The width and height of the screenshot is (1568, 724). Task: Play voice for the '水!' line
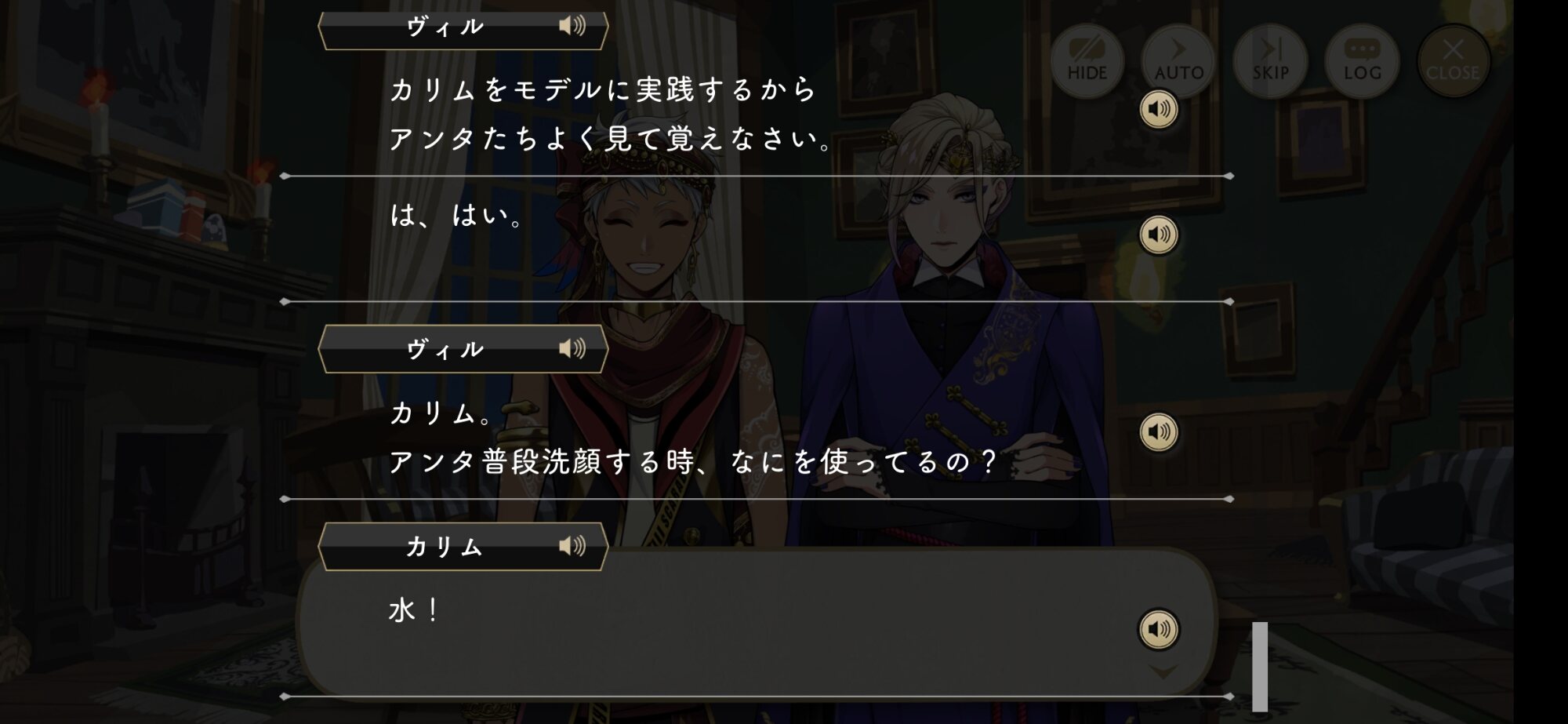click(x=1158, y=629)
